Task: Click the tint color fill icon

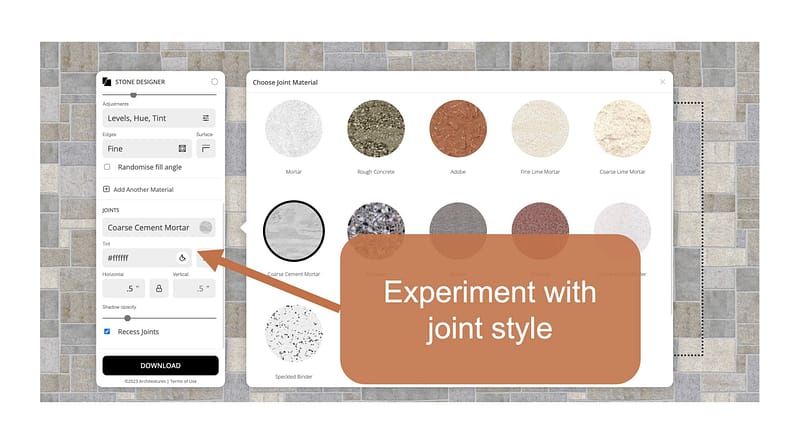Action: coord(182,258)
